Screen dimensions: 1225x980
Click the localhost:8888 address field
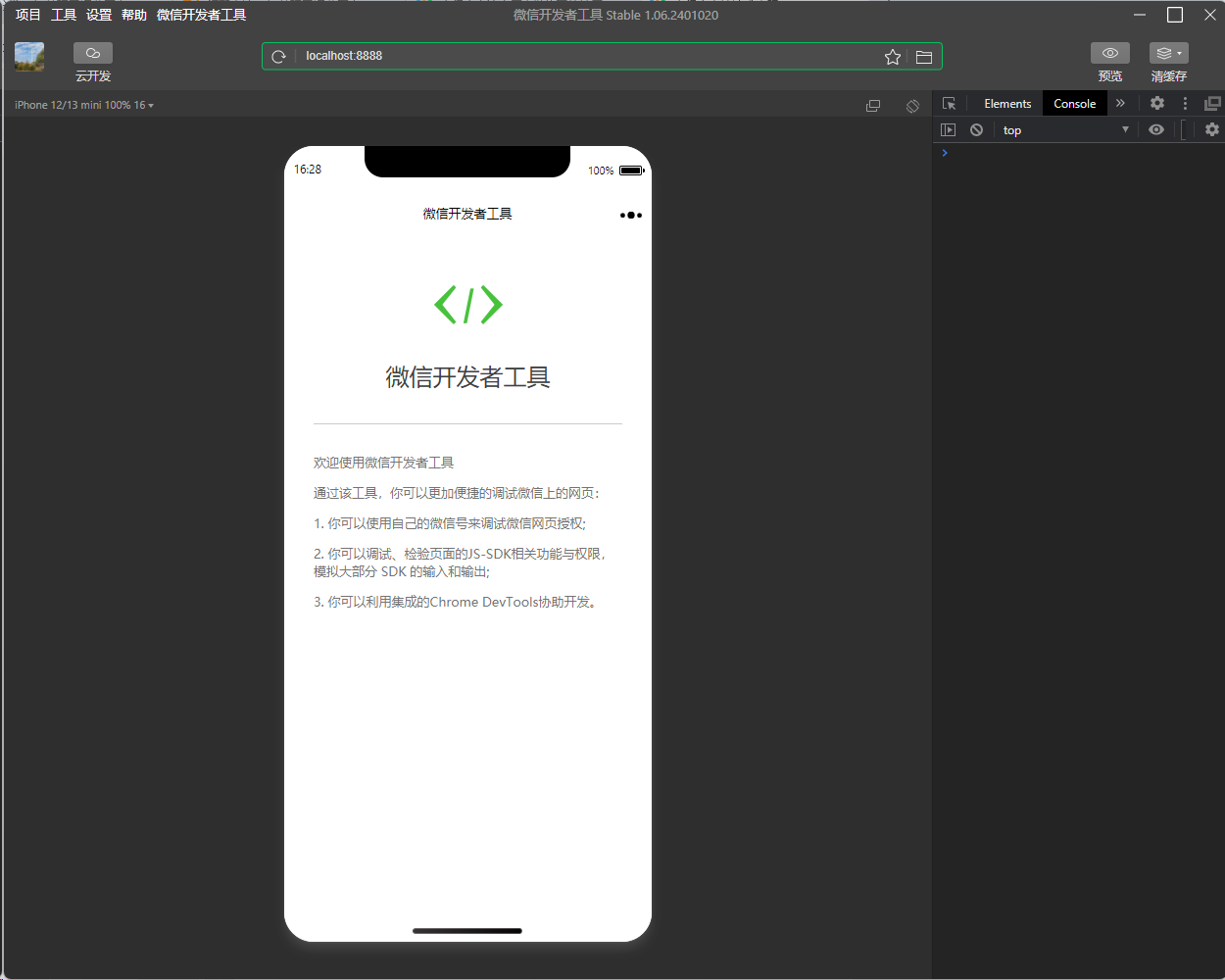[588, 56]
